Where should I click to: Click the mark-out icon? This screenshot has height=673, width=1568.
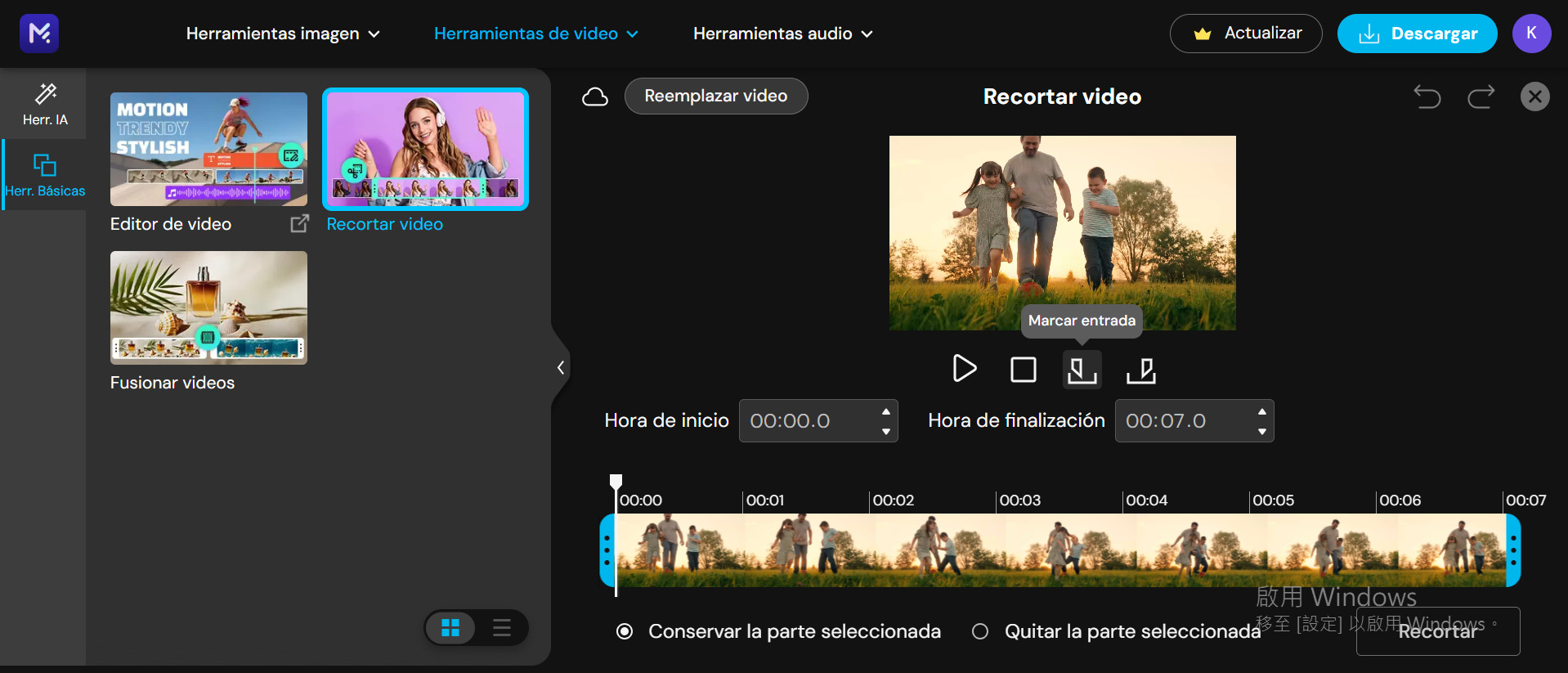point(1140,370)
